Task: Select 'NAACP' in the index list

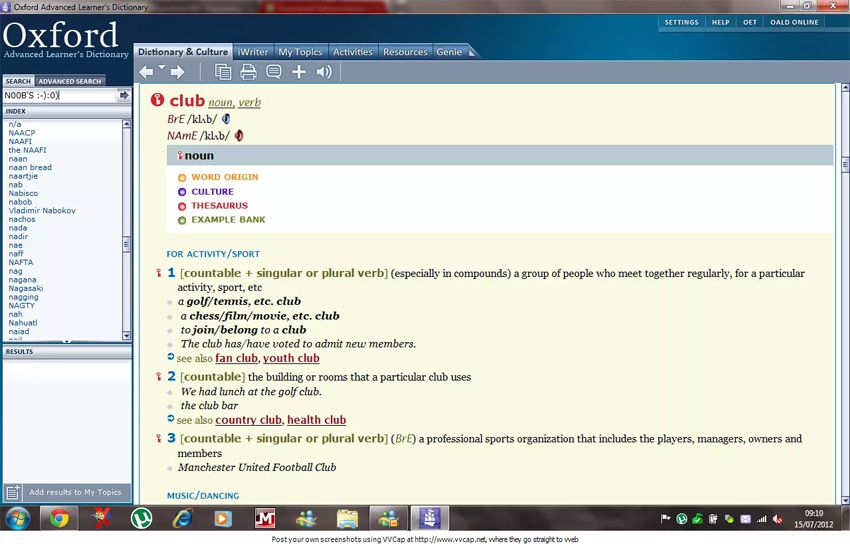Action: pos(22,133)
